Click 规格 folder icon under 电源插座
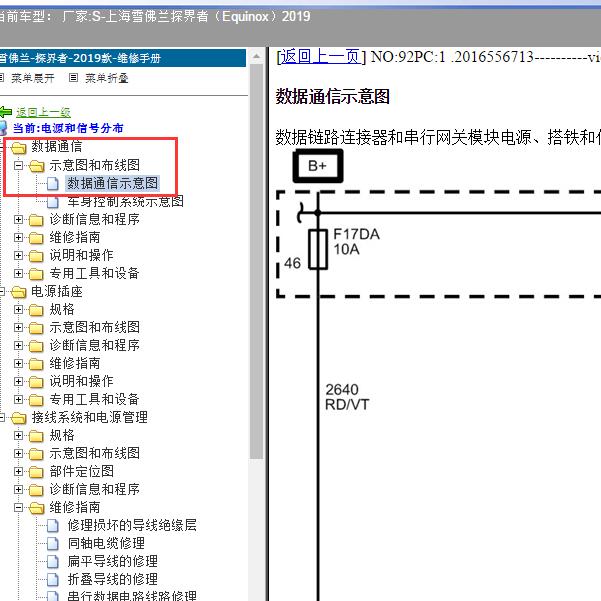This screenshot has height=601, width=601. 37,310
